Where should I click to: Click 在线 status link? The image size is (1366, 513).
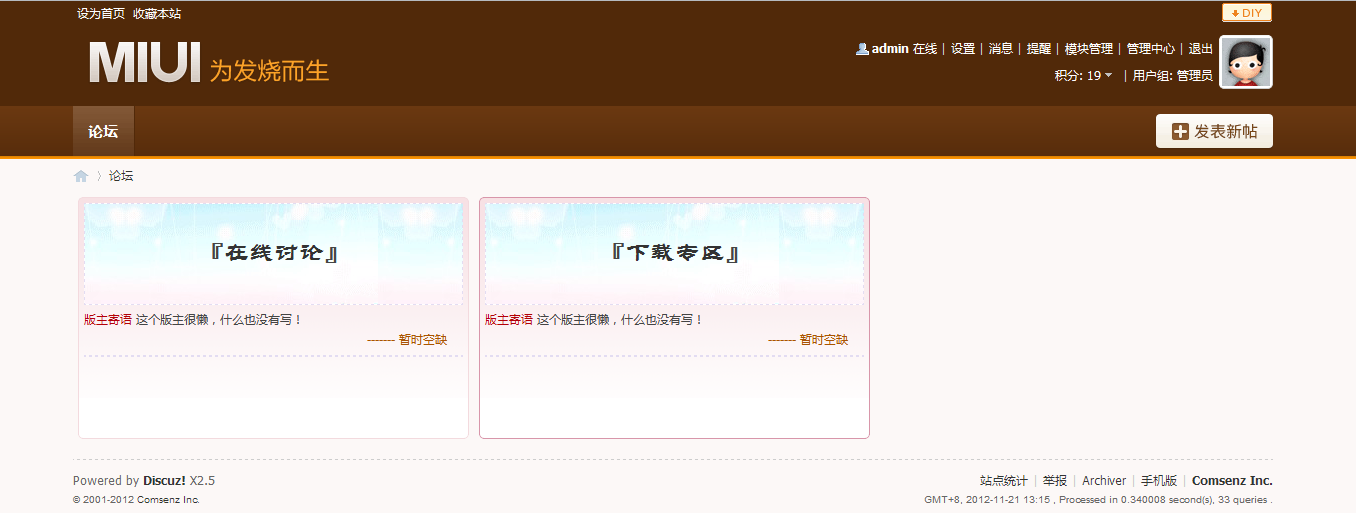[925, 48]
